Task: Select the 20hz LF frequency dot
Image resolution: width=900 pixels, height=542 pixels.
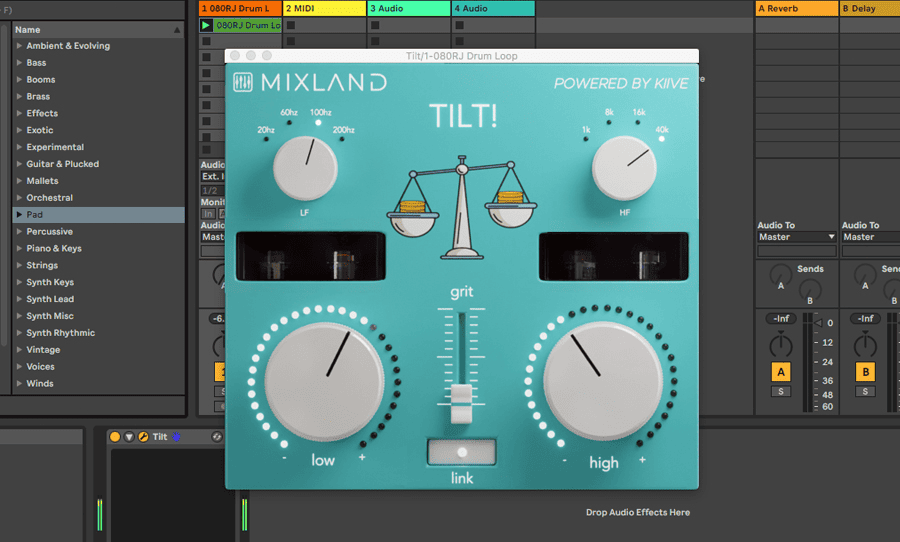Action: pyautogui.click(x=266, y=139)
